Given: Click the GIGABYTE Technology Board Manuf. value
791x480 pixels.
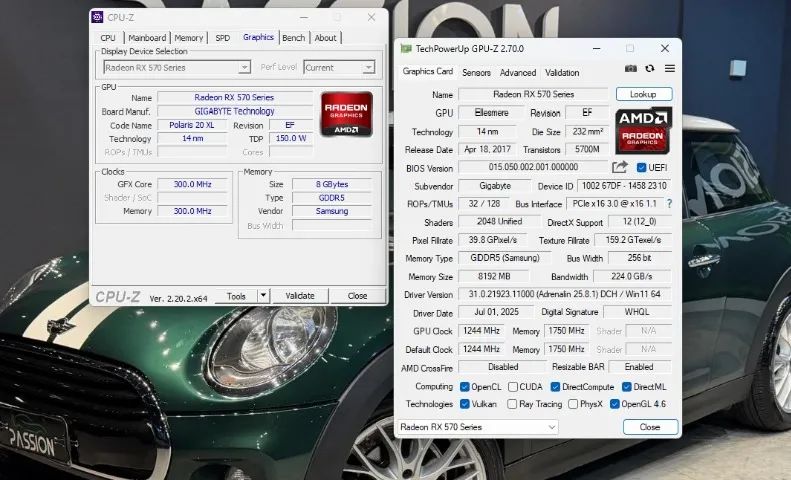Looking at the screenshot, I should point(235,111).
